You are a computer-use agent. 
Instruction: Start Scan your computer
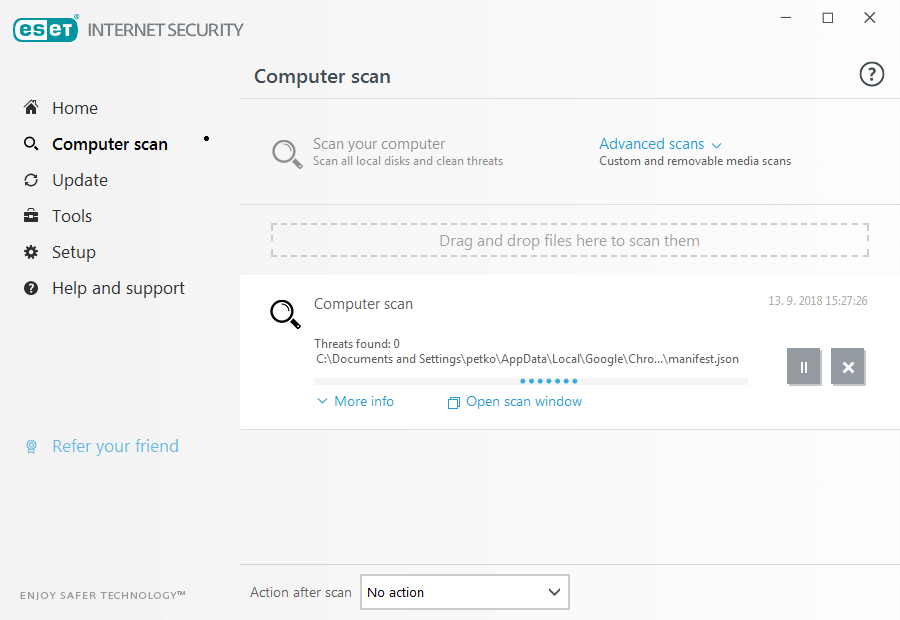coord(379,144)
